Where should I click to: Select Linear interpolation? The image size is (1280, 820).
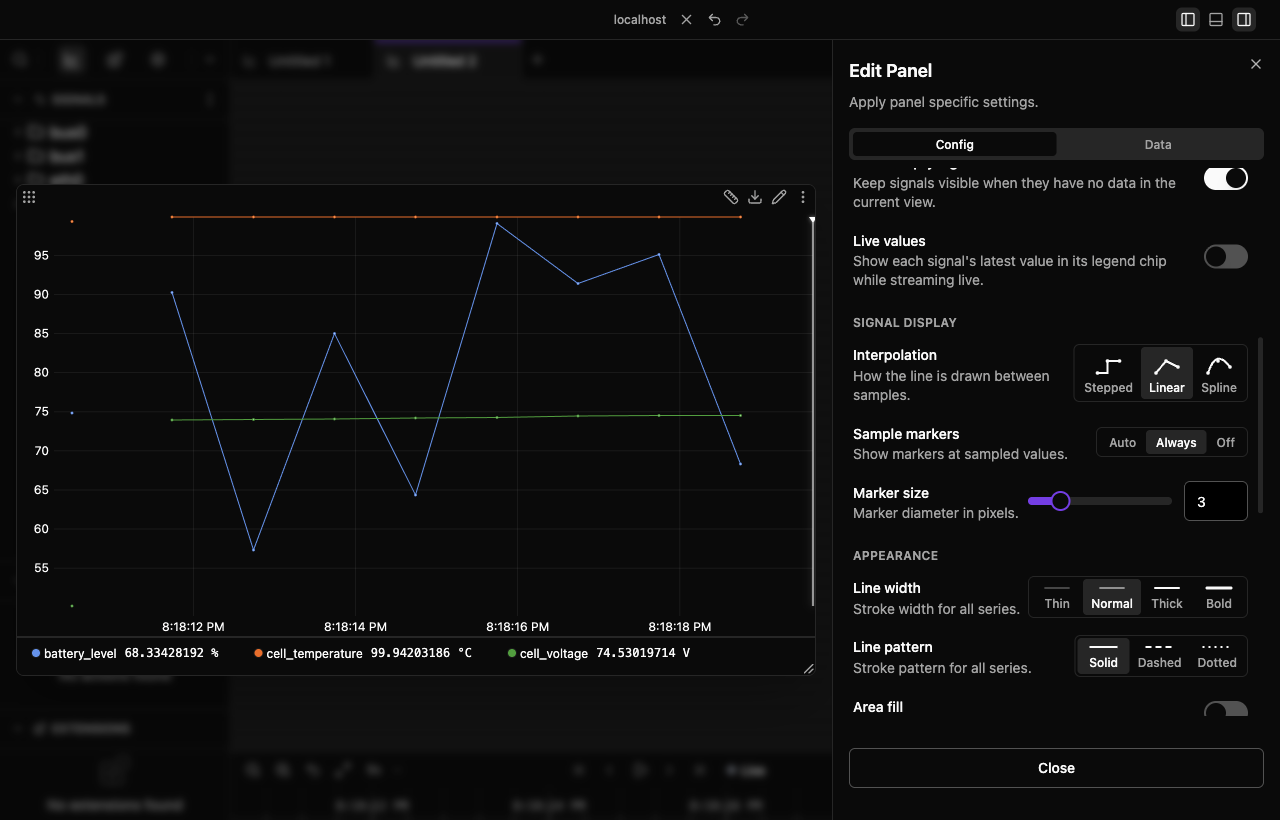(x=1167, y=373)
